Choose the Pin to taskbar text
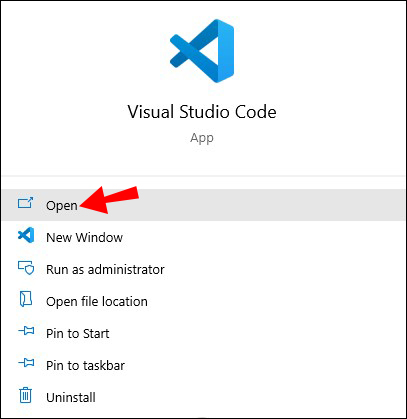The height and width of the screenshot is (419, 407). pos(85,365)
